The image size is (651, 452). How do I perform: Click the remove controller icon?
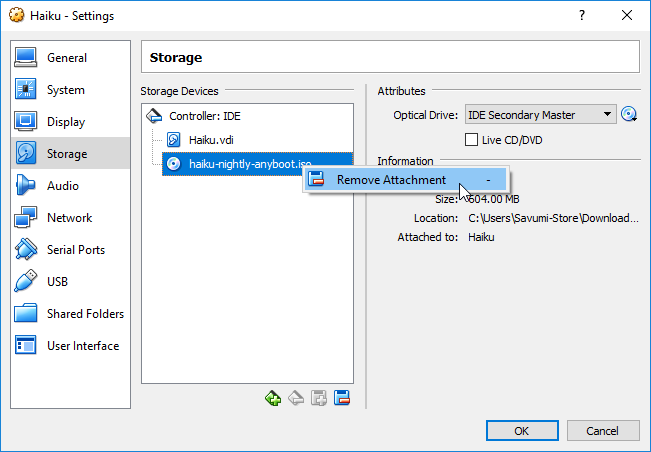pos(296,398)
